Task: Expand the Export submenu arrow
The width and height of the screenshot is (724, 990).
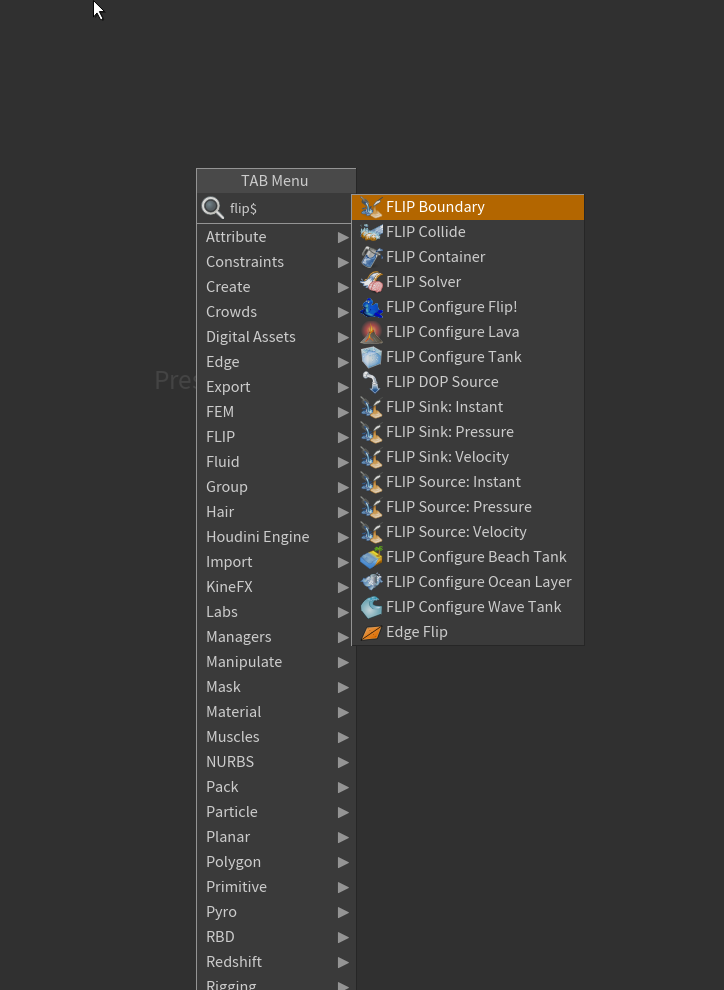Action: [x=343, y=387]
